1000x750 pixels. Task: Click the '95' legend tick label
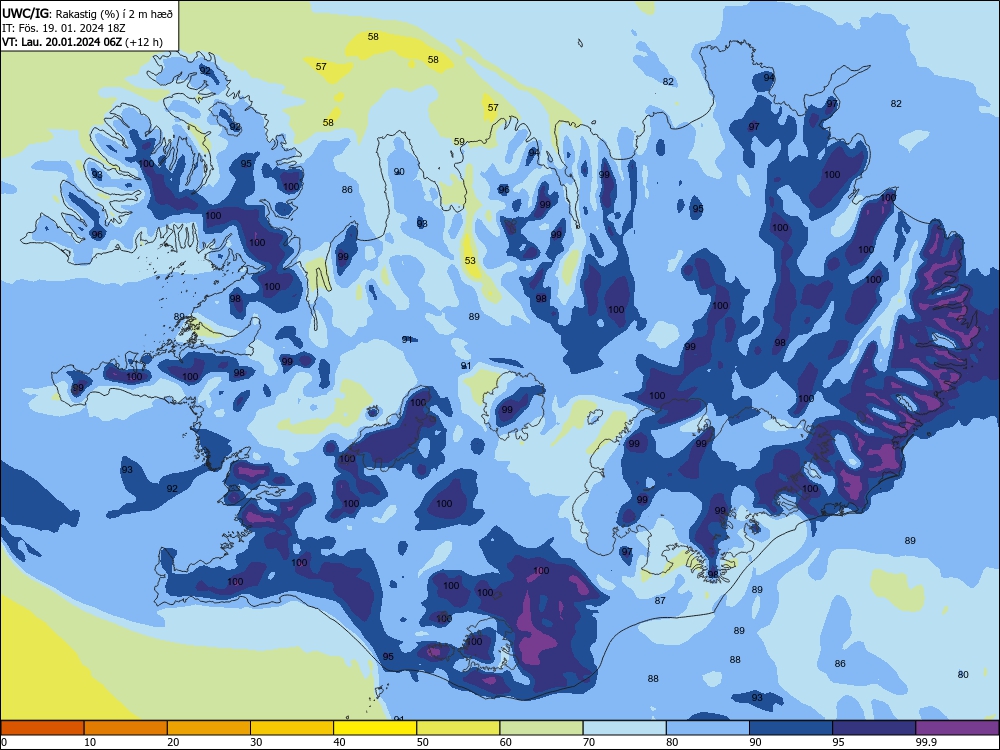point(838,742)
